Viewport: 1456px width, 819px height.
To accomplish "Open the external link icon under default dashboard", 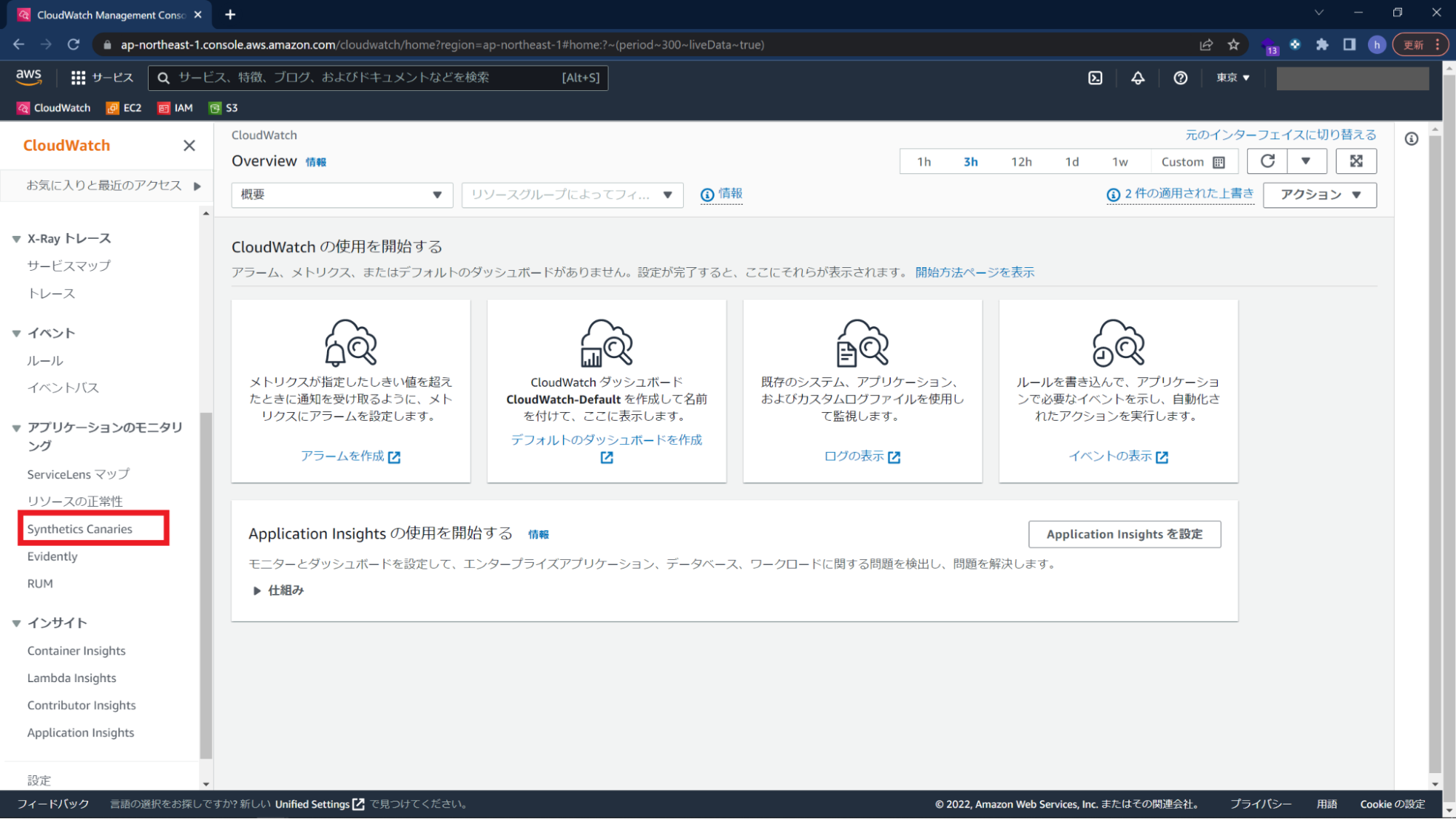I will (606, 457).
